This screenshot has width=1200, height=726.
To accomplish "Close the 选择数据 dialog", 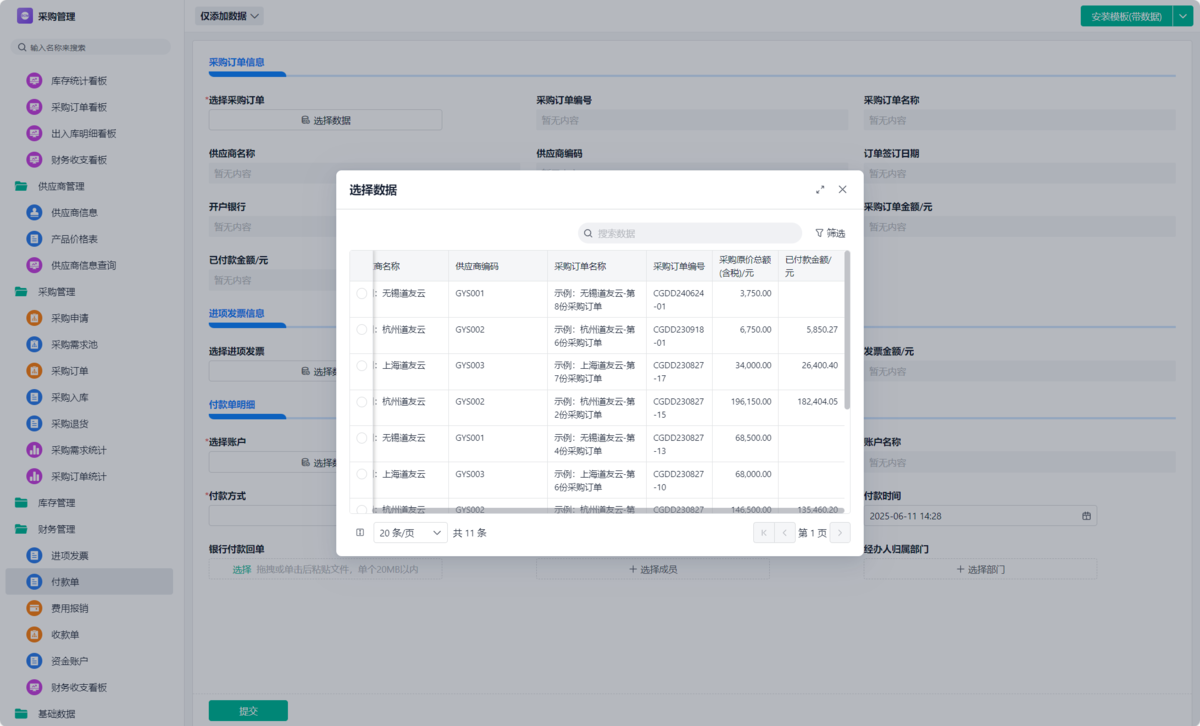I will pos(842,189).
